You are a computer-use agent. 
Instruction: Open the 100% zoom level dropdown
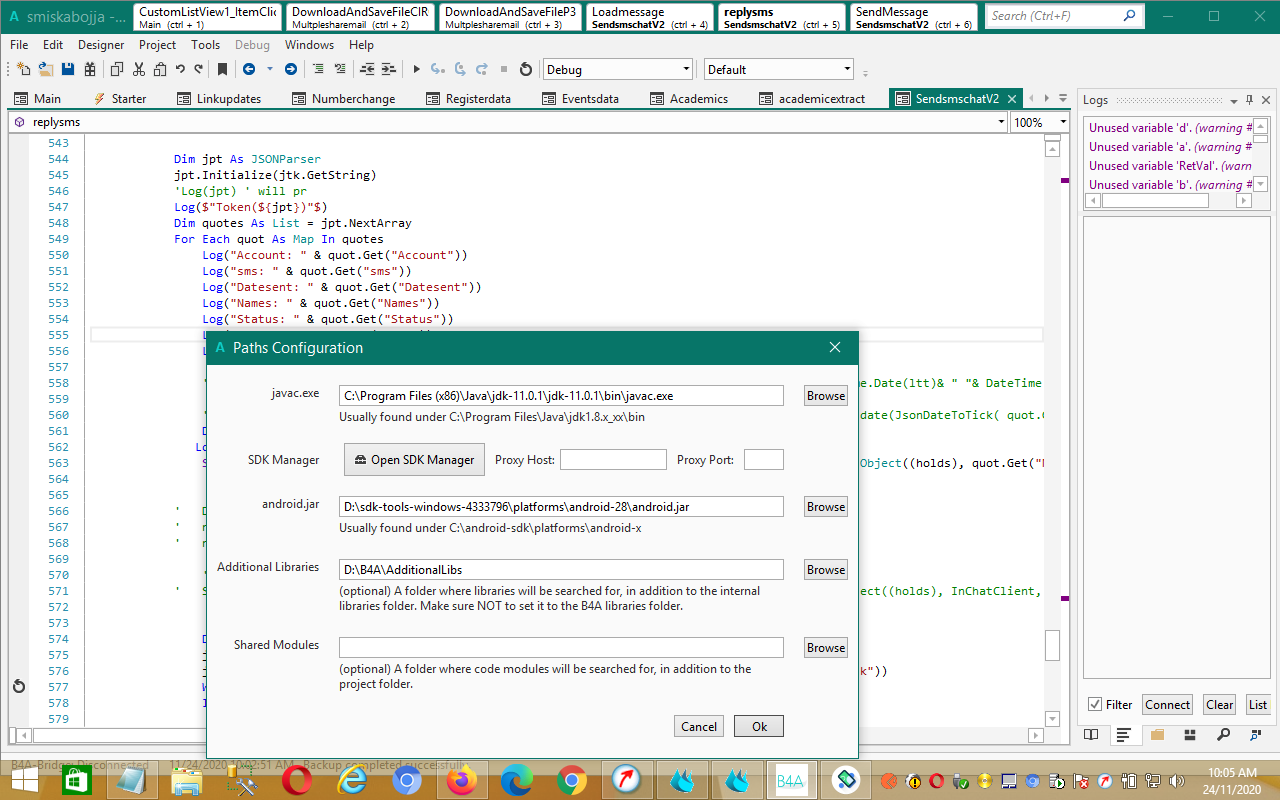tap(1061, 122)
